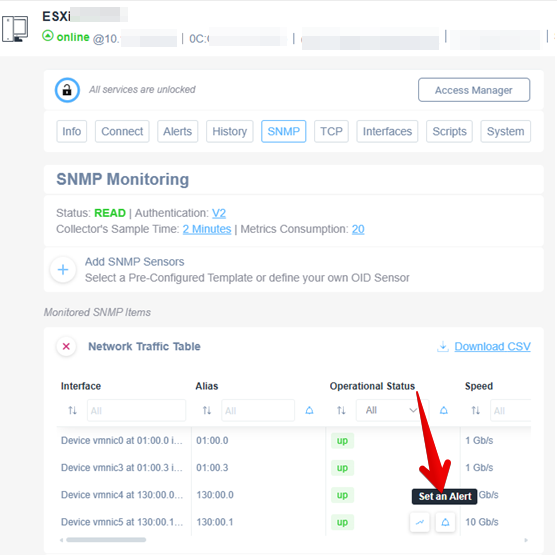Image resolution: width=557 pixels, height=556 pixels.
Task: Click the V2 authentication link
Action: (x=219, y=213)
